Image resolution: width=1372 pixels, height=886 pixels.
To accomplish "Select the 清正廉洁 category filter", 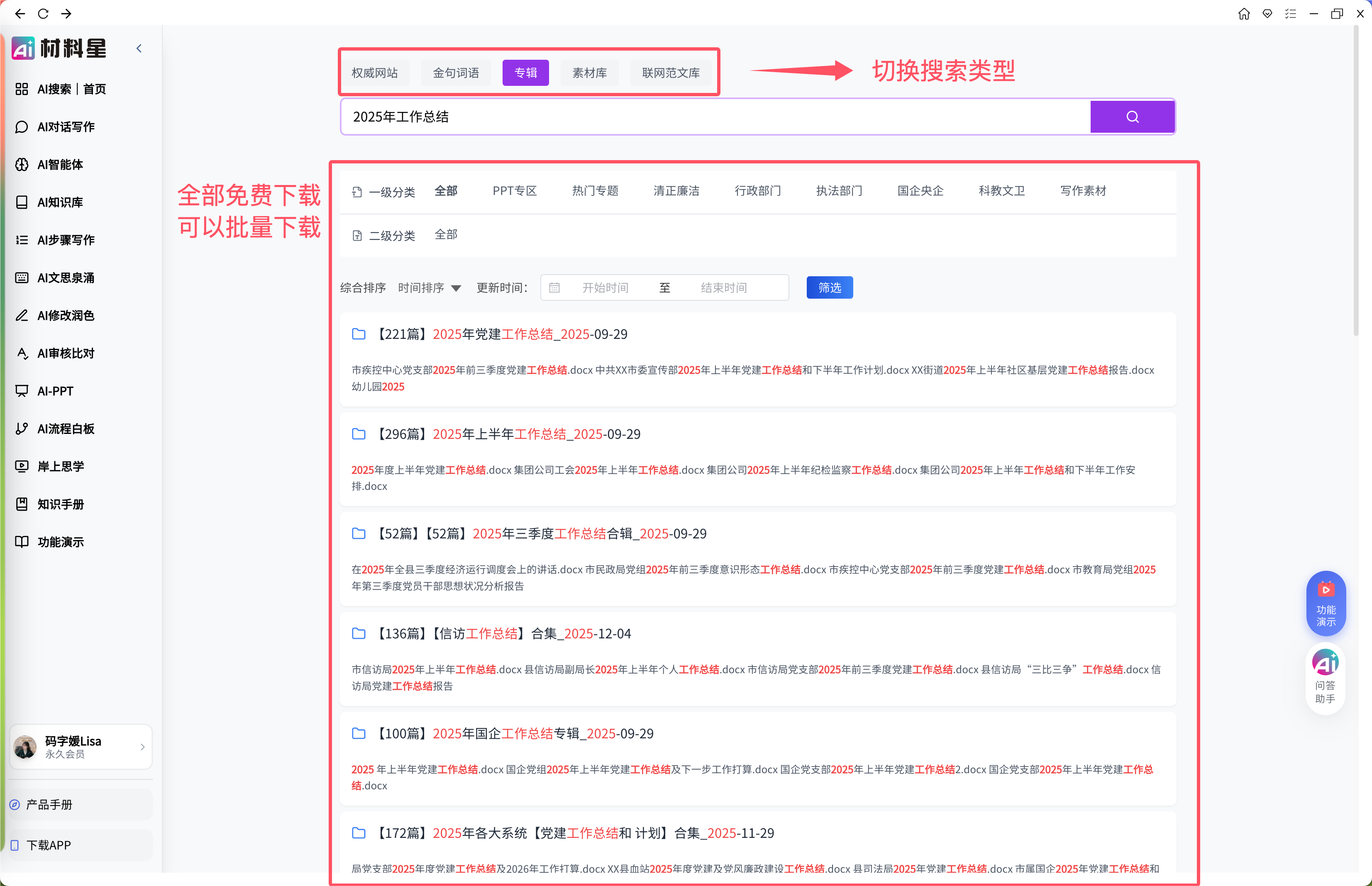I will click(676, 191).
